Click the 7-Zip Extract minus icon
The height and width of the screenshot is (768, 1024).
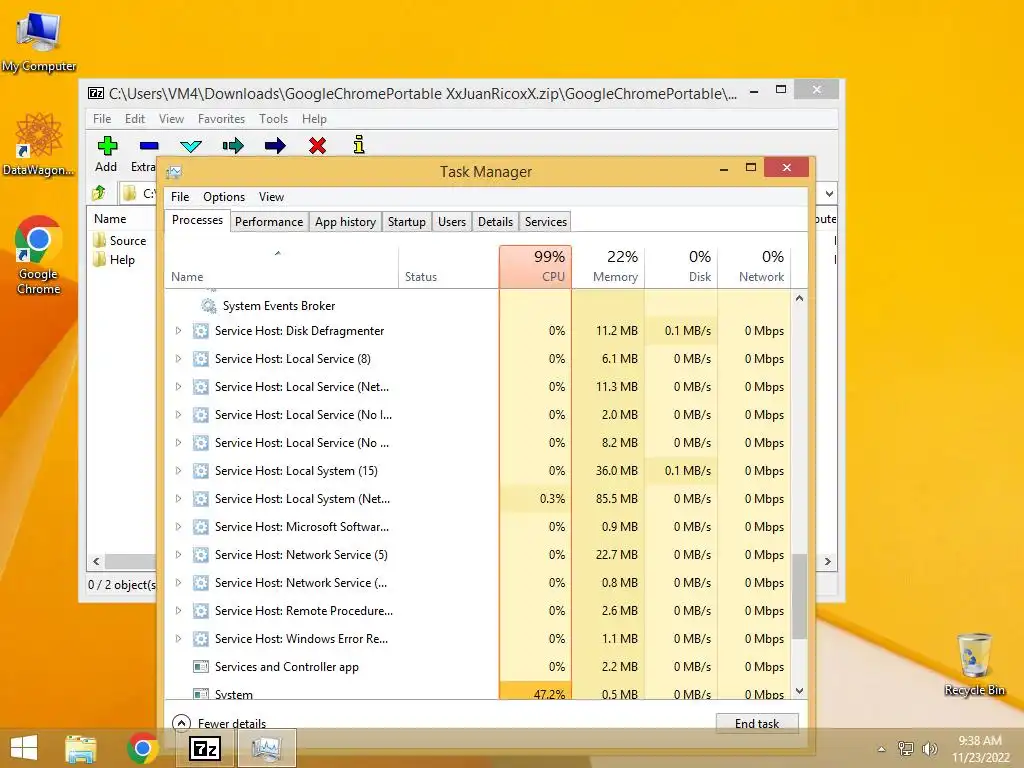149,146
